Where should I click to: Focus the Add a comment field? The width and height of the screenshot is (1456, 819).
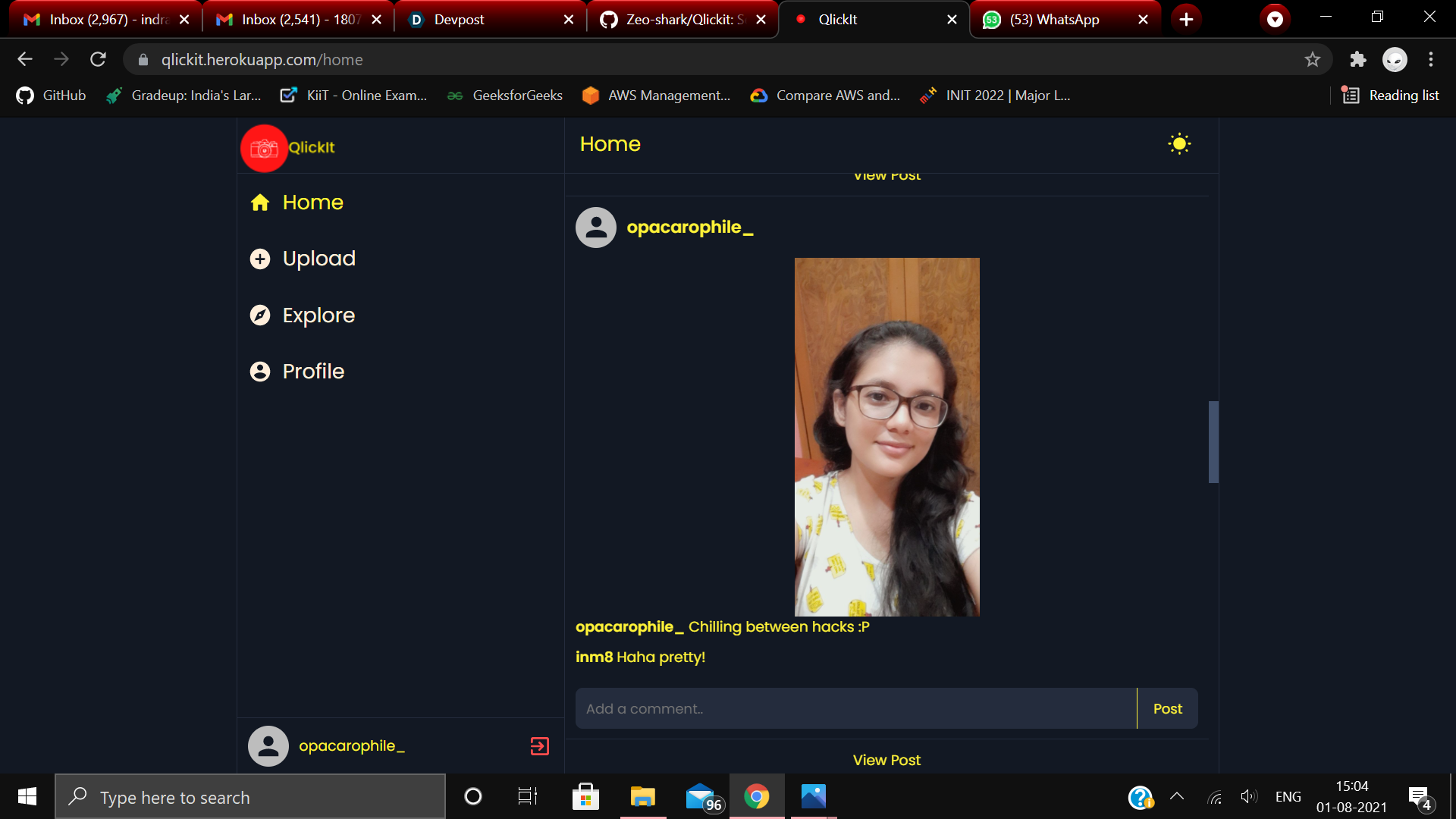[x=855, y=709]
